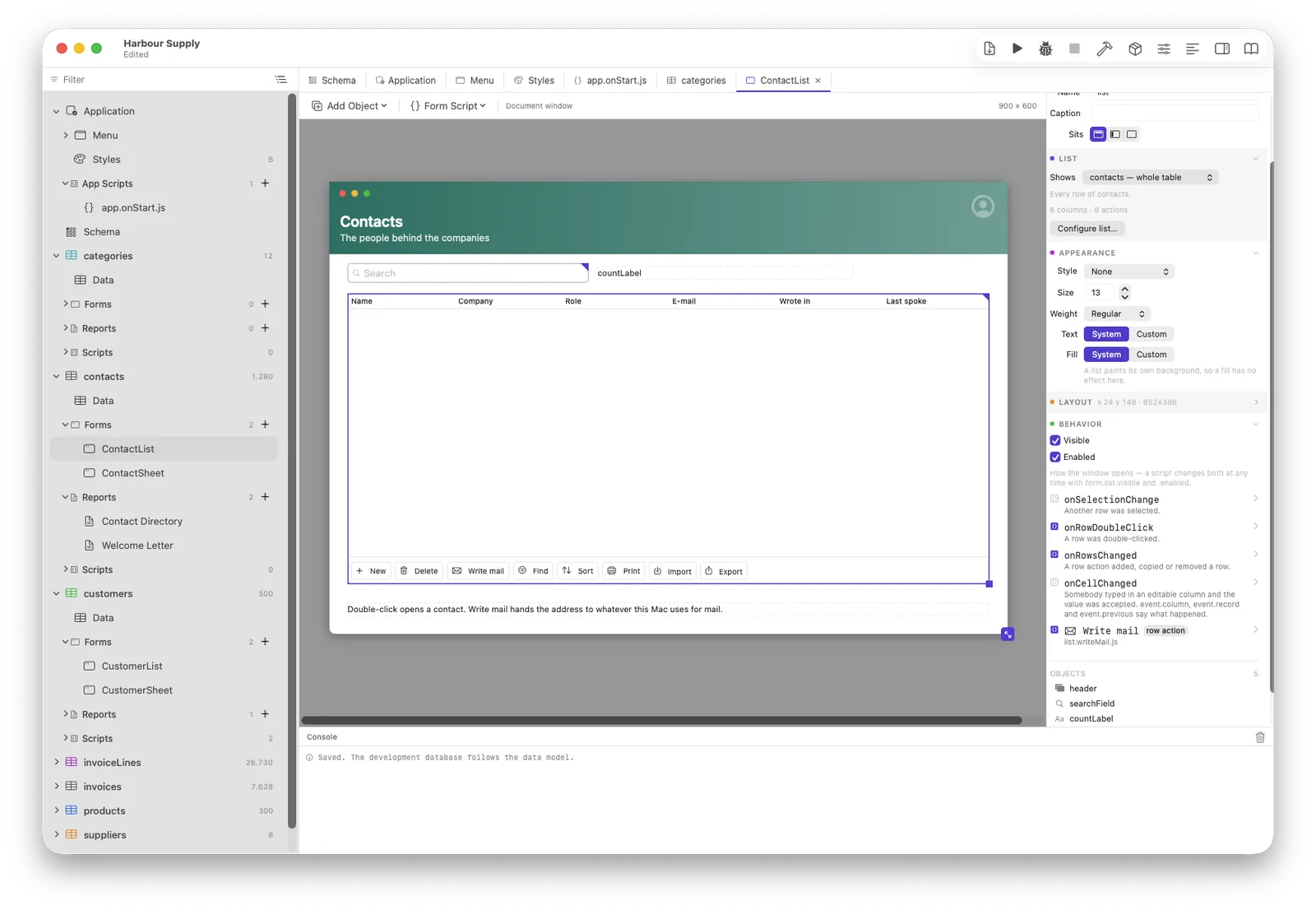The image size is (1316, 910).
Task: Add a new report under categories with plus
Action: 265,328
